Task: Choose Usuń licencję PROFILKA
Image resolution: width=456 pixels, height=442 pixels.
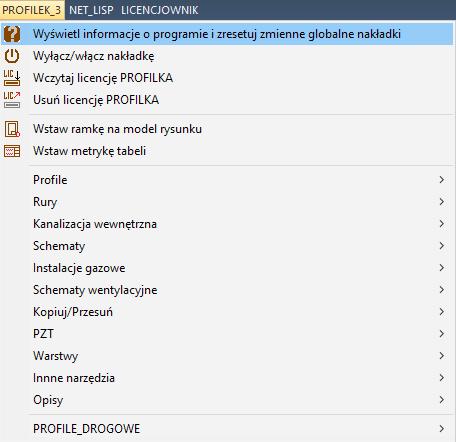Action: coord(228,100)
